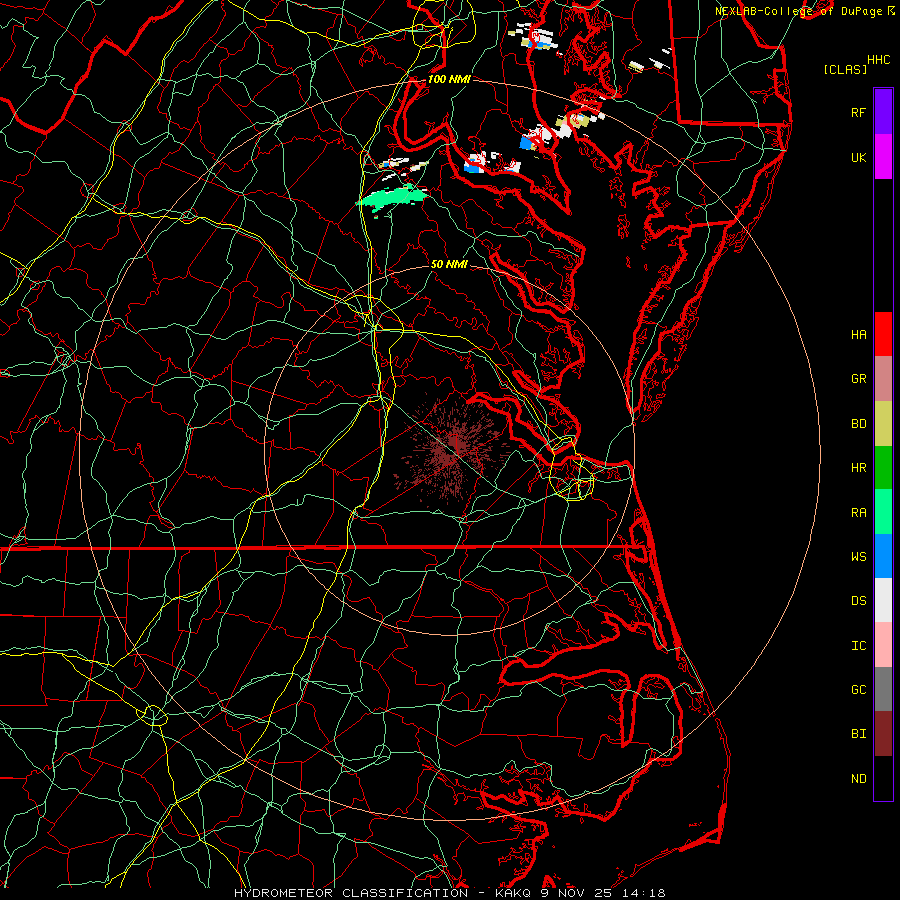
Task: Click the WS legend label
Action: pos(858,557)
